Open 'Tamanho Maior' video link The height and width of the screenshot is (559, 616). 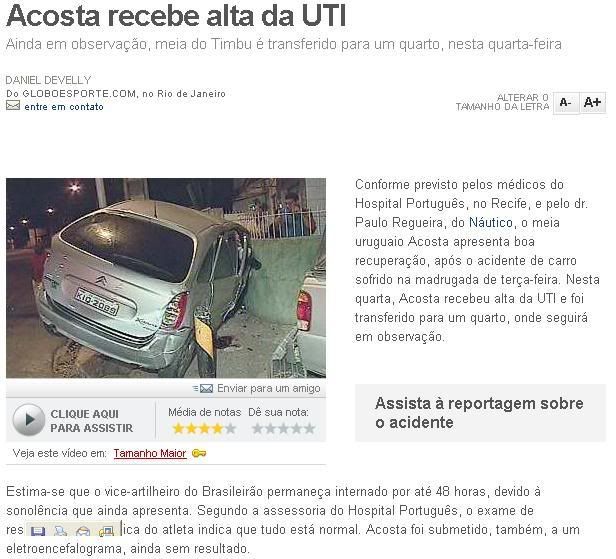click(150, 453)
